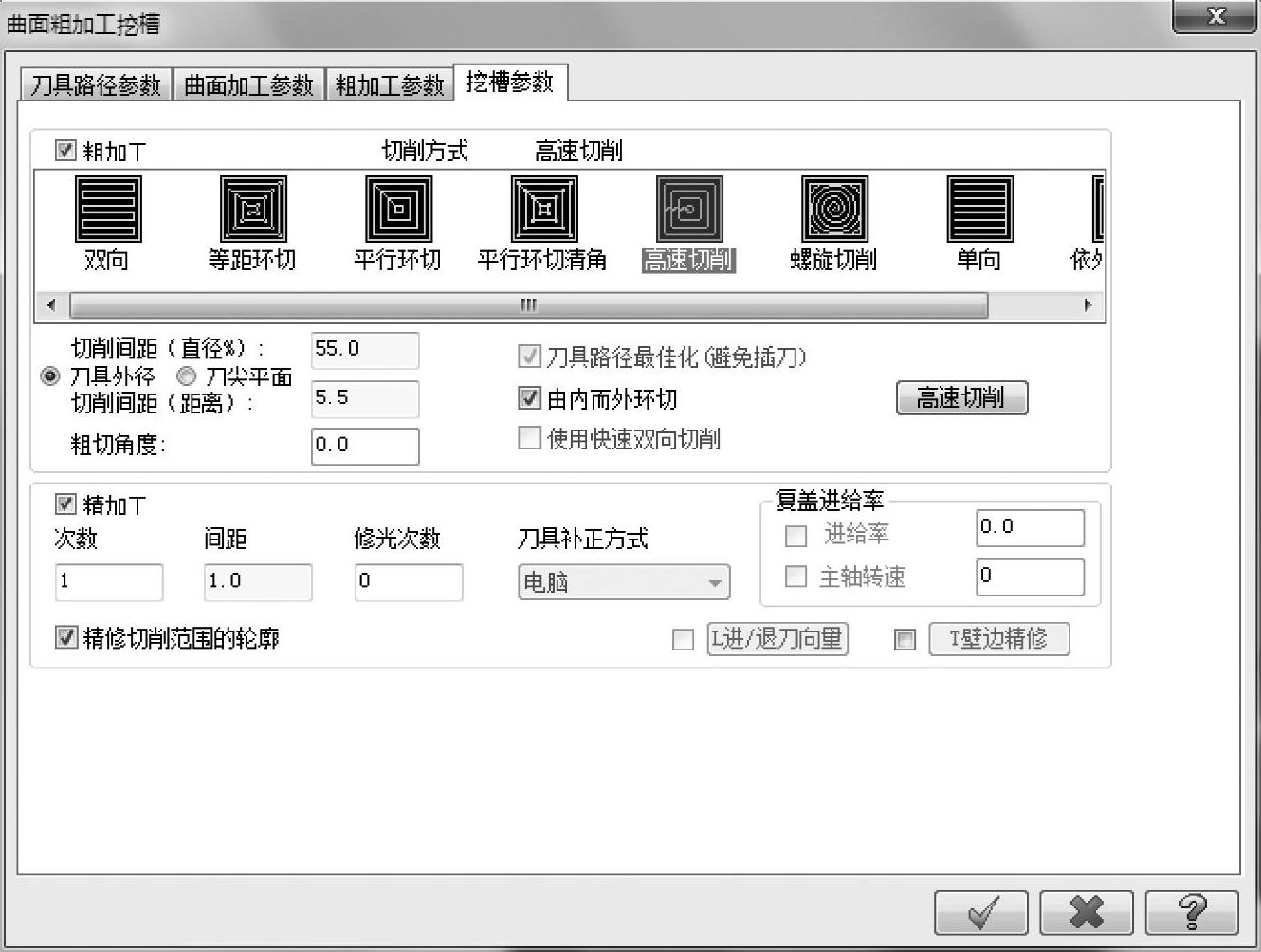The height and width of the screenshot is (952, 1261).
Task: Choose the 平行环切 cutting method icon
Action: 398,209
